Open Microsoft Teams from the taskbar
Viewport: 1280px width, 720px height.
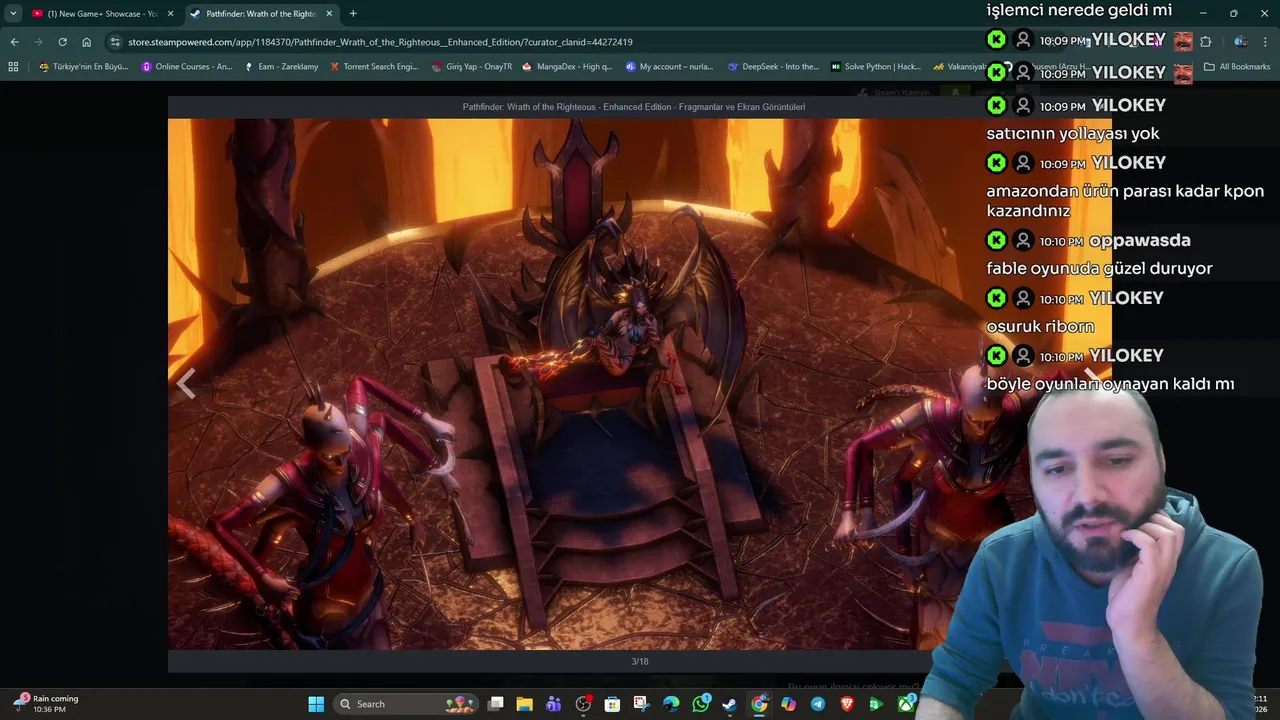[x=553, y=704]
